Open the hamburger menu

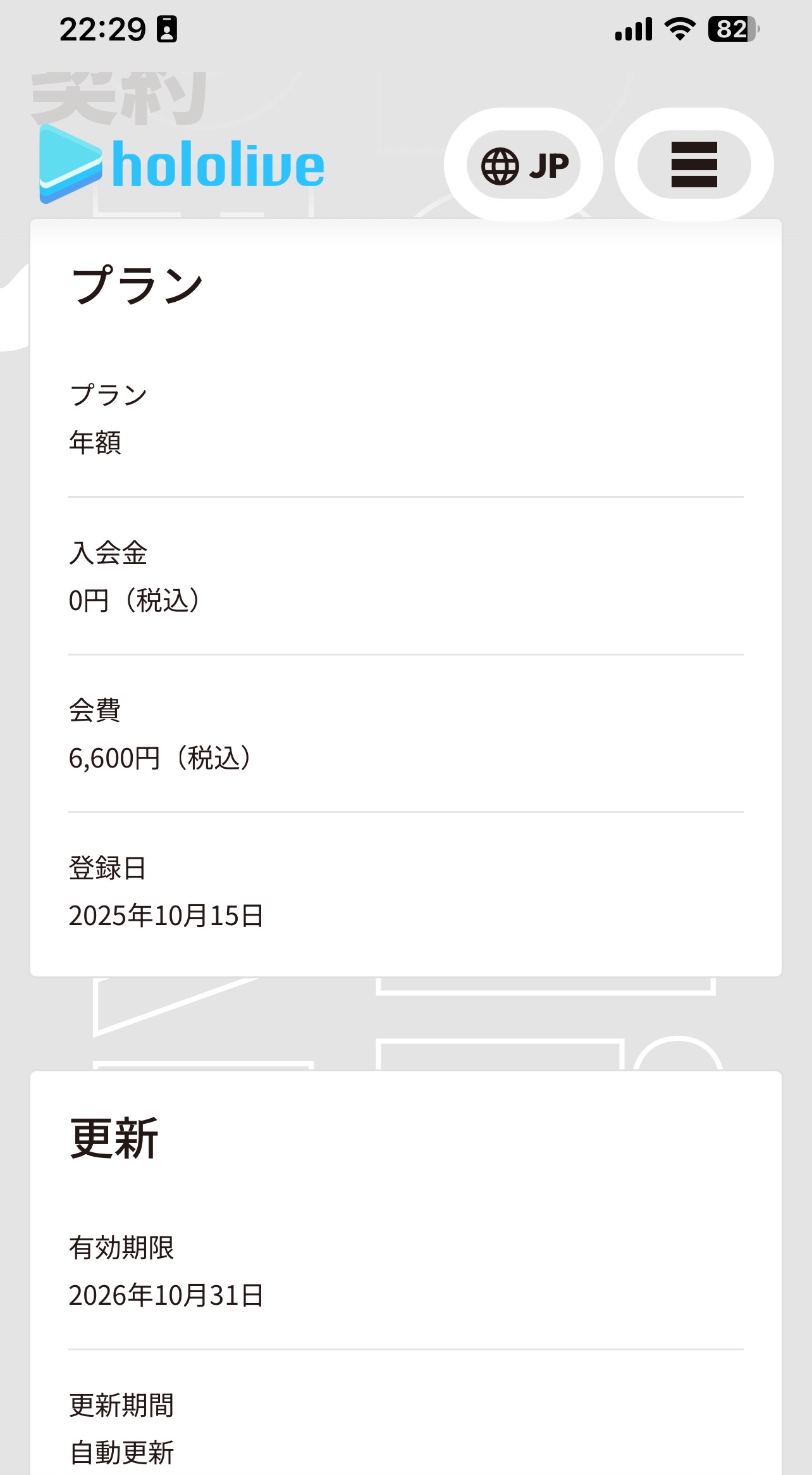click(694, 165)
